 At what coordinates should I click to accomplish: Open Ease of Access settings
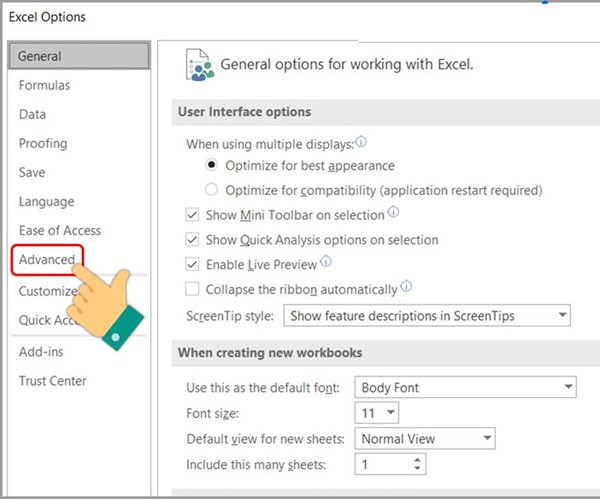(x=60, y=230)
